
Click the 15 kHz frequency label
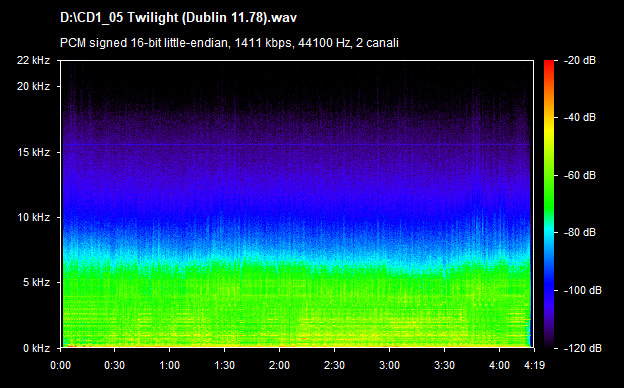(x=33, y=152)
